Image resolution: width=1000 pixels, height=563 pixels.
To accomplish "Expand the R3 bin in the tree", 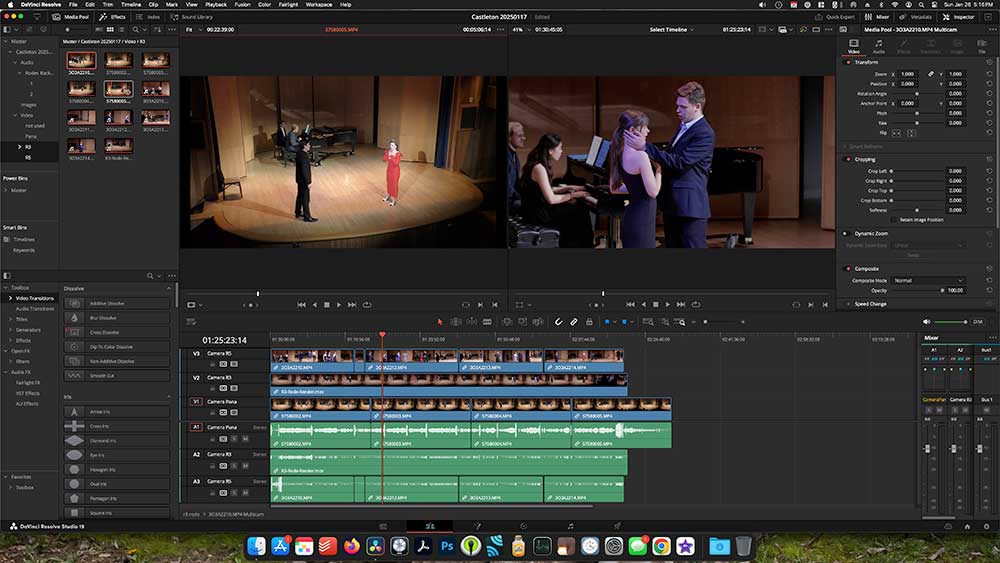I will pos(20,147).
